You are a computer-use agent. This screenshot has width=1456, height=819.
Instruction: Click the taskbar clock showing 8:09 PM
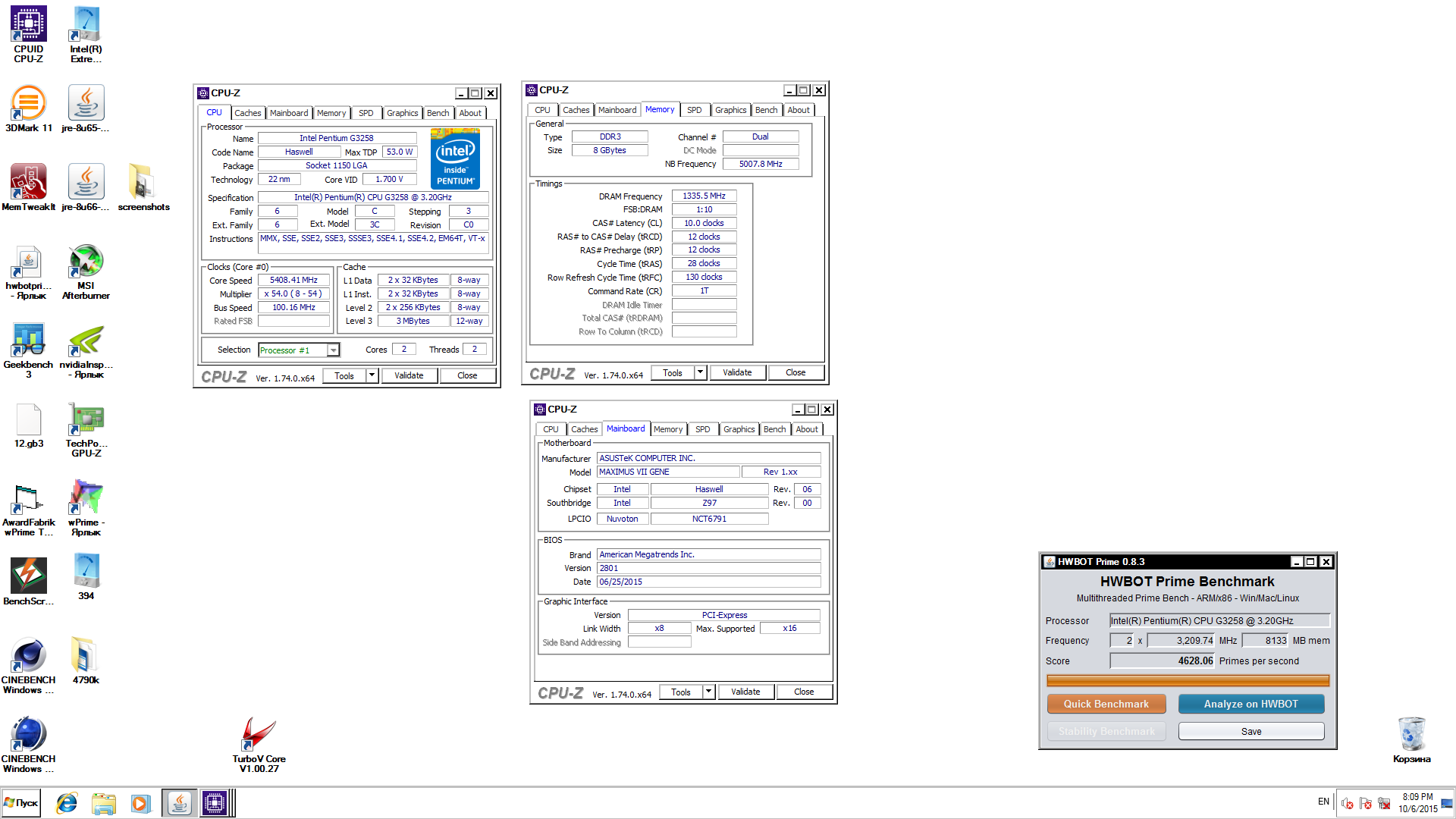coord(1418,803)
